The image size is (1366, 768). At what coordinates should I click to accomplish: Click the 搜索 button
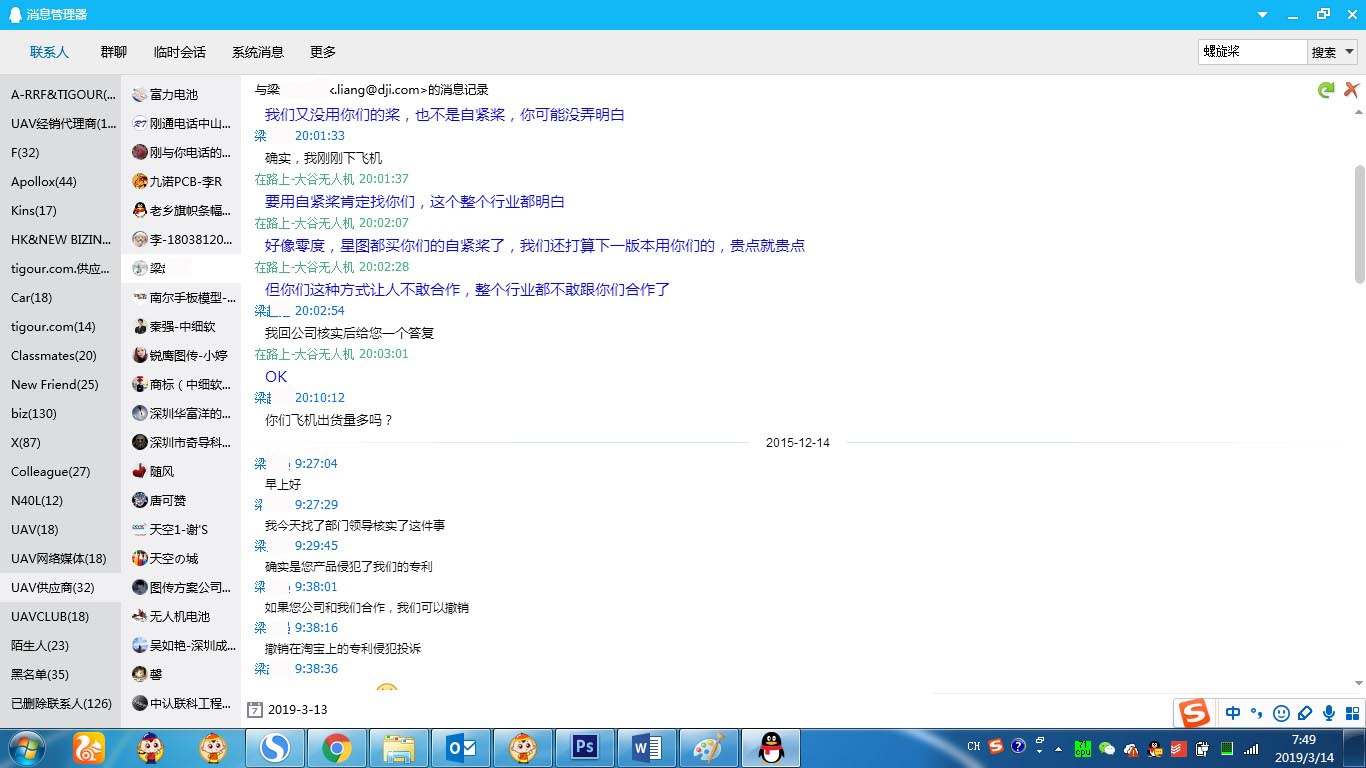point(1324,52)
